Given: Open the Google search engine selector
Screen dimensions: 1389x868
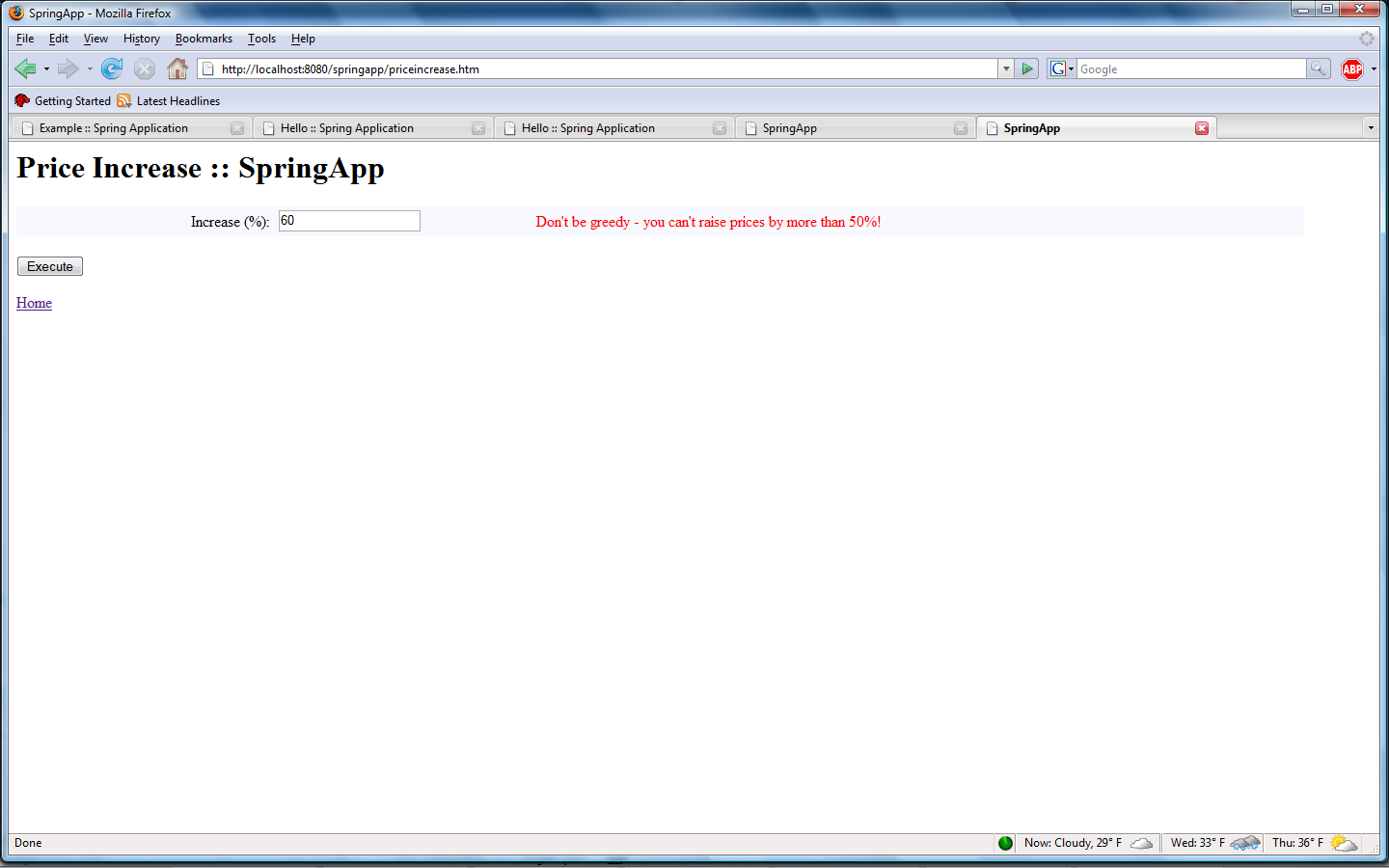Looking at the screenshot, I should pos(1061,68).
